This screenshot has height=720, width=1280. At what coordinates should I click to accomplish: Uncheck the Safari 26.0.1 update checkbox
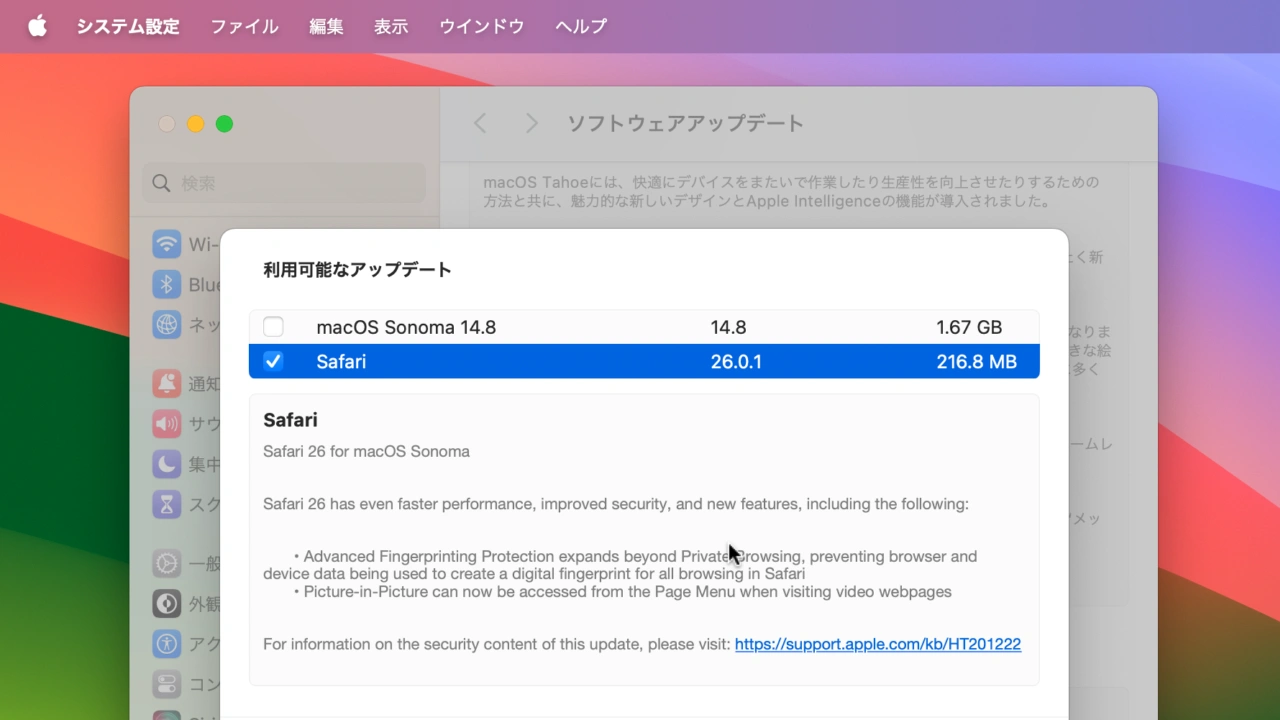tap(273, 361)
